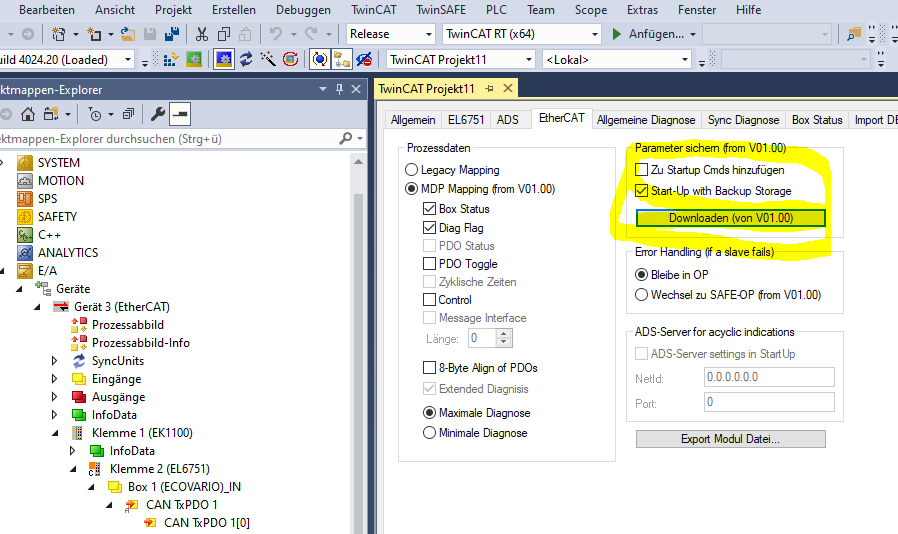Click the Pending Changes Filter clock icon
Screen dimensions: 898x534
pos(95,115)
